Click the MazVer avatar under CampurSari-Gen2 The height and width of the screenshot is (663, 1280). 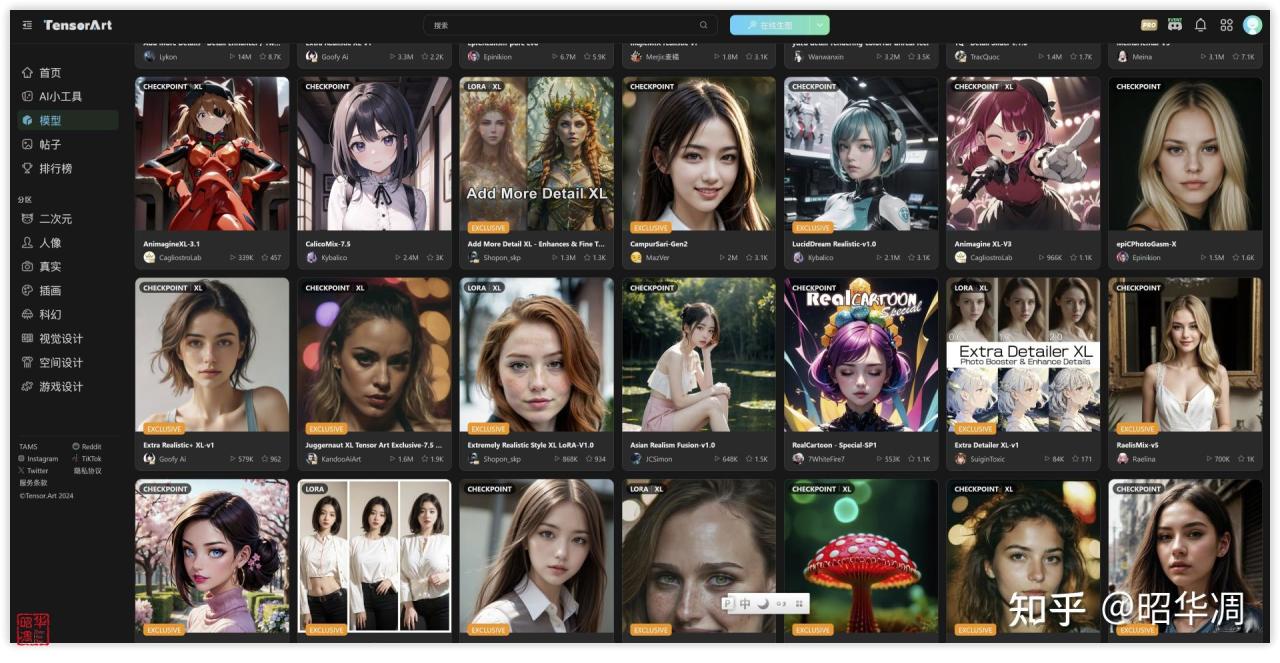coord(636,258)
